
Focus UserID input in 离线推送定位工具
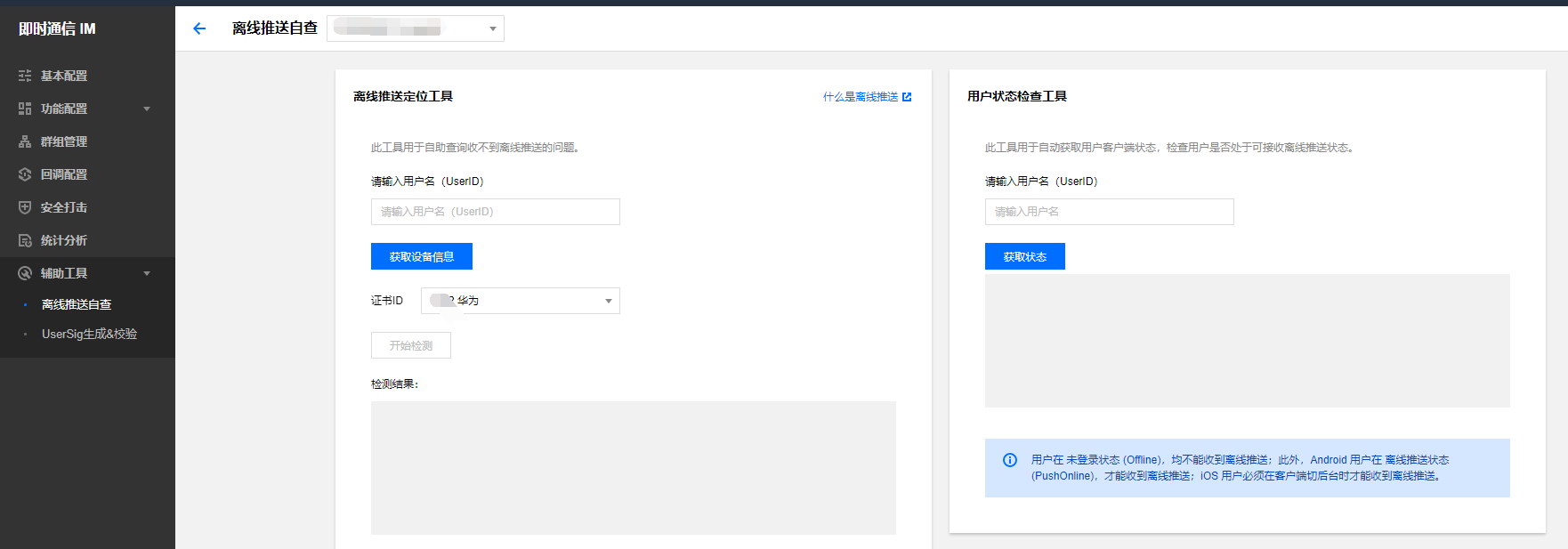tap(496, 212)
